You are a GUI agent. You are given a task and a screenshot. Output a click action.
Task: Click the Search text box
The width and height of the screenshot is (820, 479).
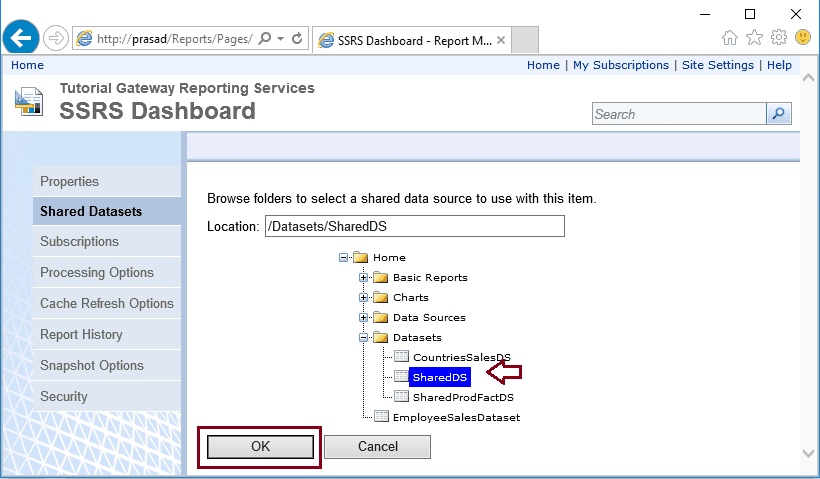[x=679, y=114]
